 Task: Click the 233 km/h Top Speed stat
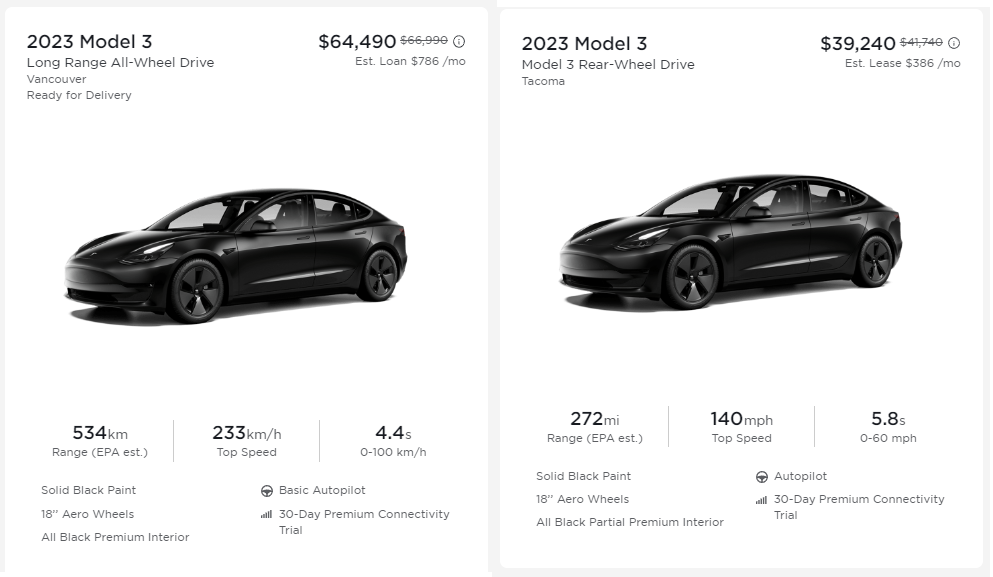pos(246,440)
